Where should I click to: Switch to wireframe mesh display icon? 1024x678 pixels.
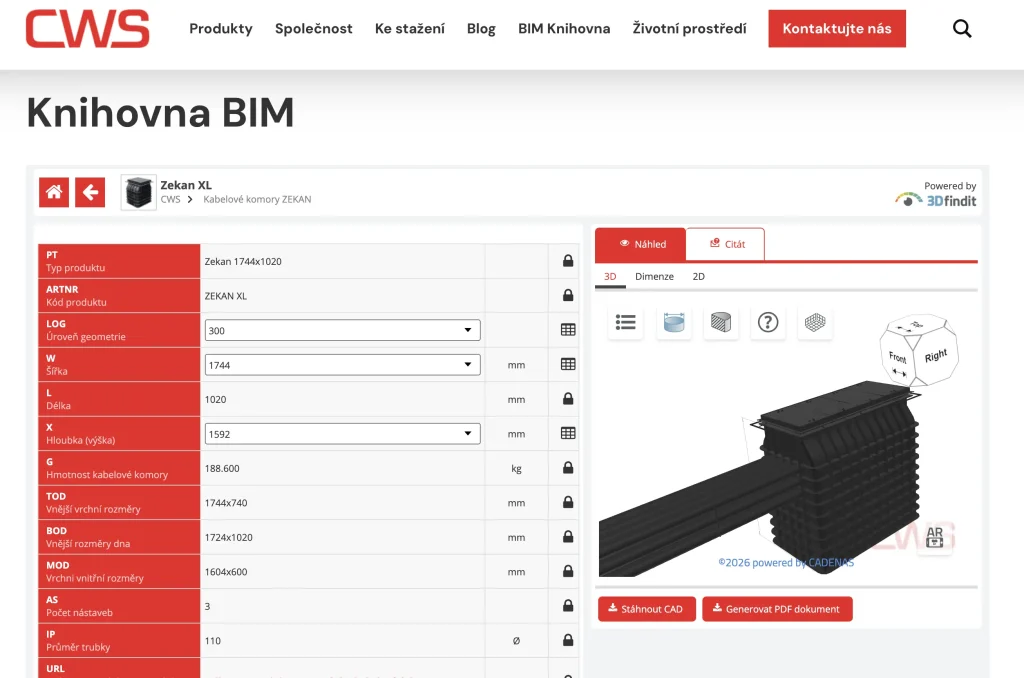point(815,322)
